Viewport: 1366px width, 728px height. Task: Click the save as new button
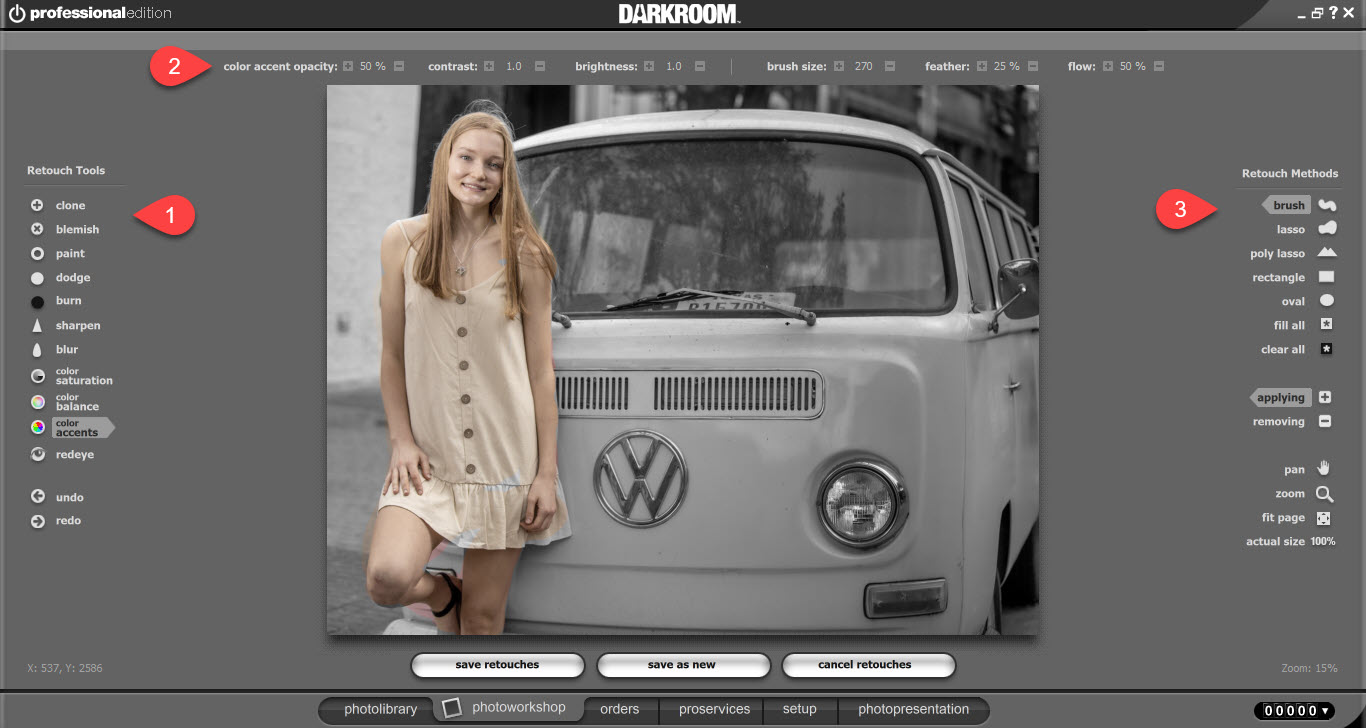(x=682, y=665)
